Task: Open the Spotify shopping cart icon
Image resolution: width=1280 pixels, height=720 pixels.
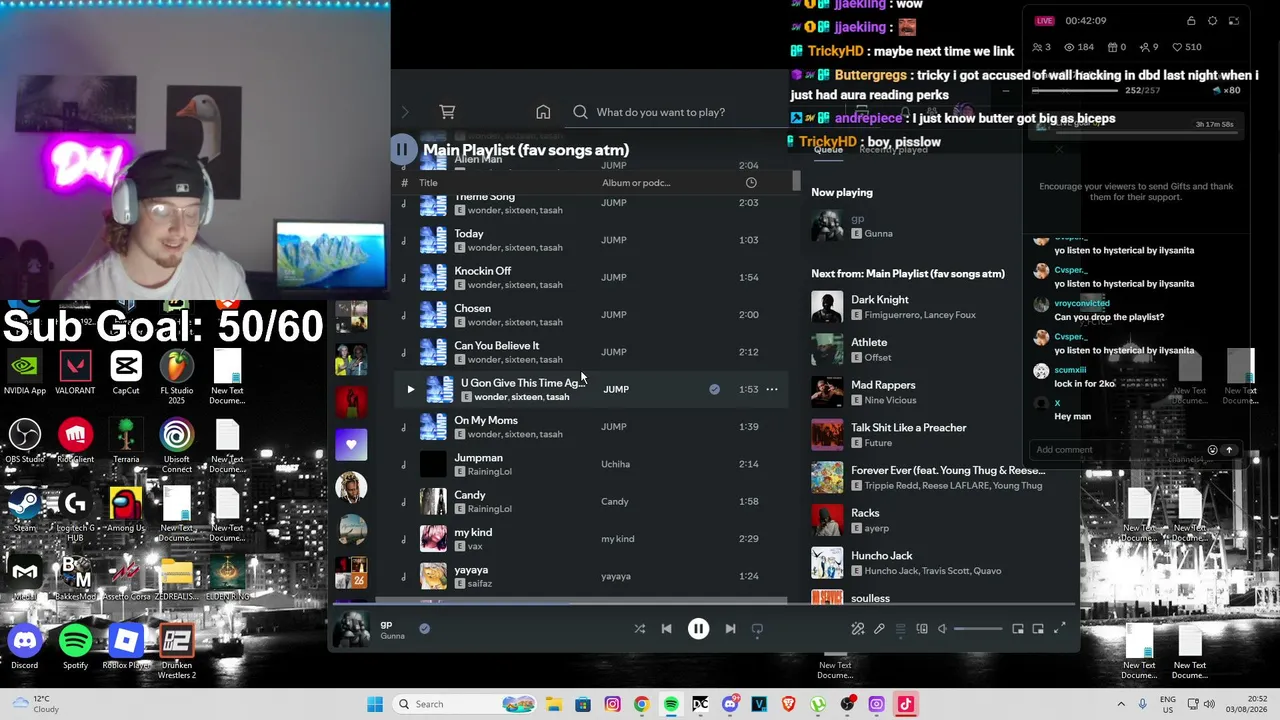Action: tap(447, 112)
